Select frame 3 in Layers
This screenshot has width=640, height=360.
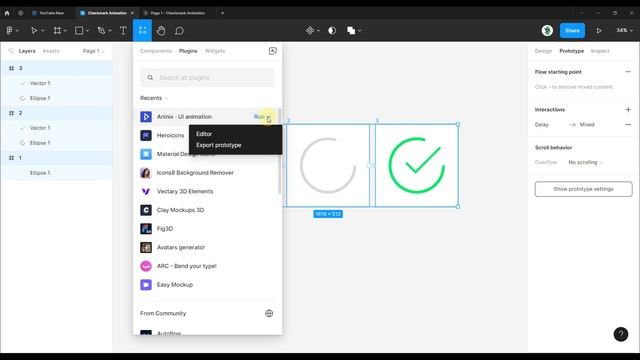tap(56, 68)
